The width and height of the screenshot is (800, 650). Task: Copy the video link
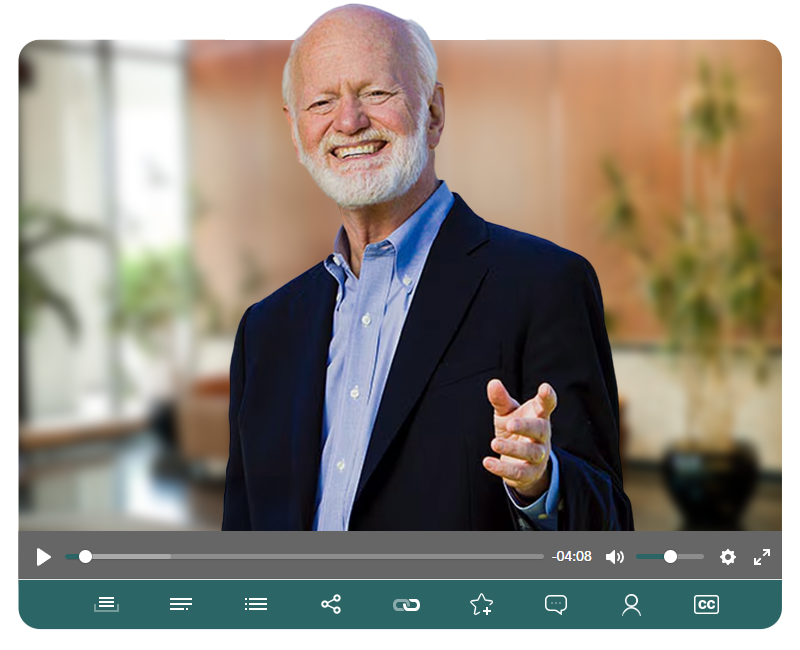point(406,604)
